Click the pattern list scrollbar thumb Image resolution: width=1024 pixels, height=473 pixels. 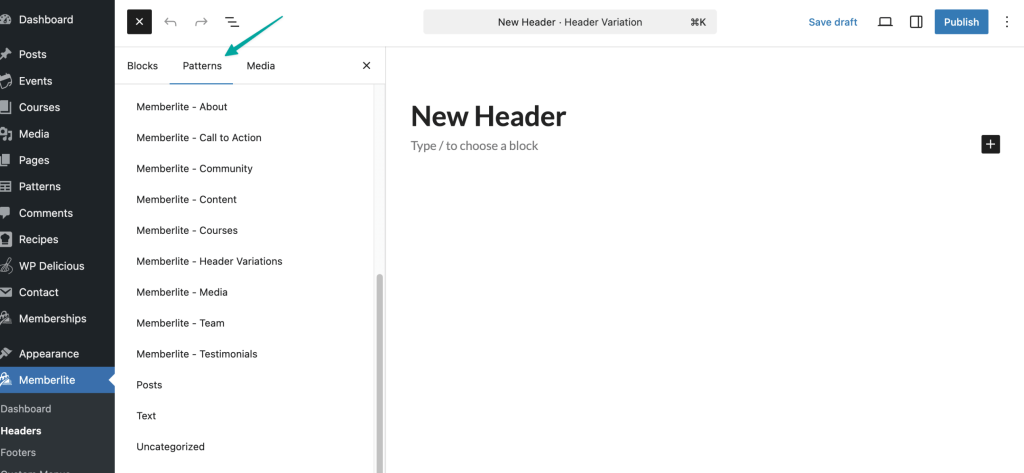coord(380,372)
